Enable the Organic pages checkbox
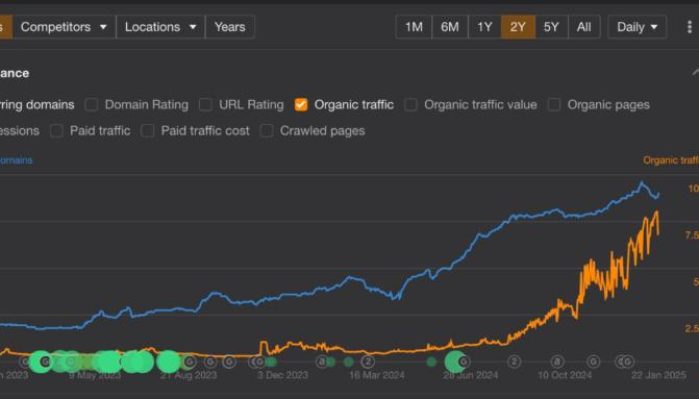The height and width of the screenshot is (399, 699). (x=554, y=105)
